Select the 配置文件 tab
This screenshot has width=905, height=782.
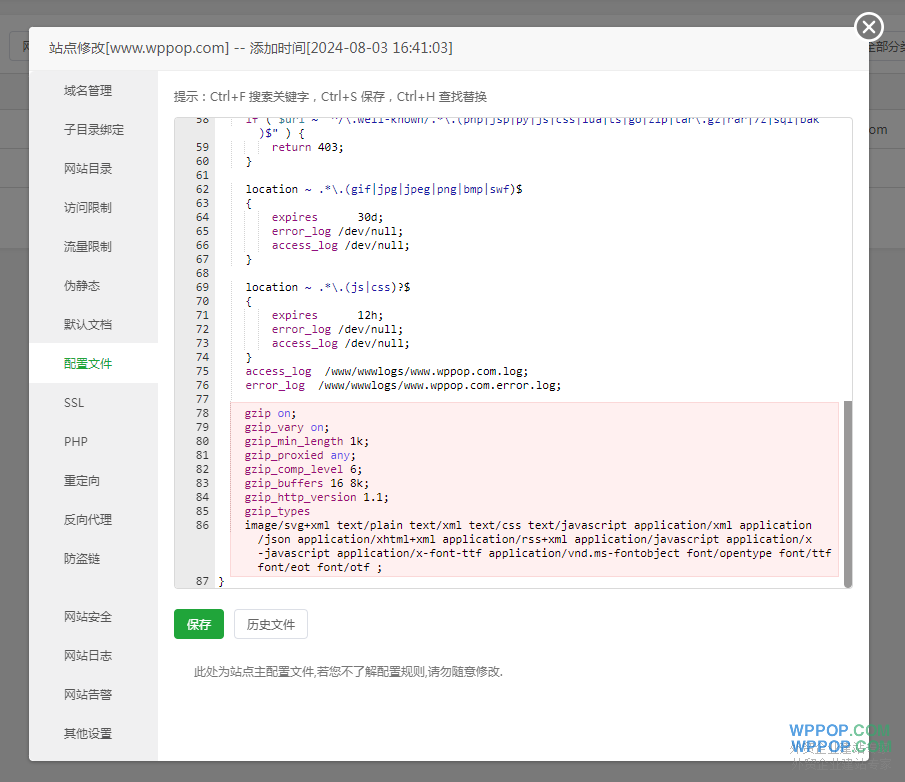click(x=88, y=364)
